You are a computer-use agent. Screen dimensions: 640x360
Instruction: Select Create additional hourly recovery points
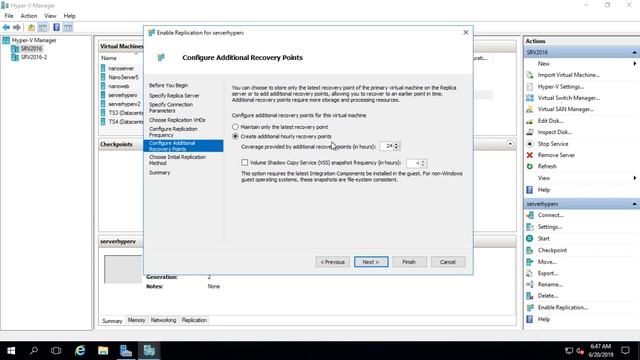[235, 136]
